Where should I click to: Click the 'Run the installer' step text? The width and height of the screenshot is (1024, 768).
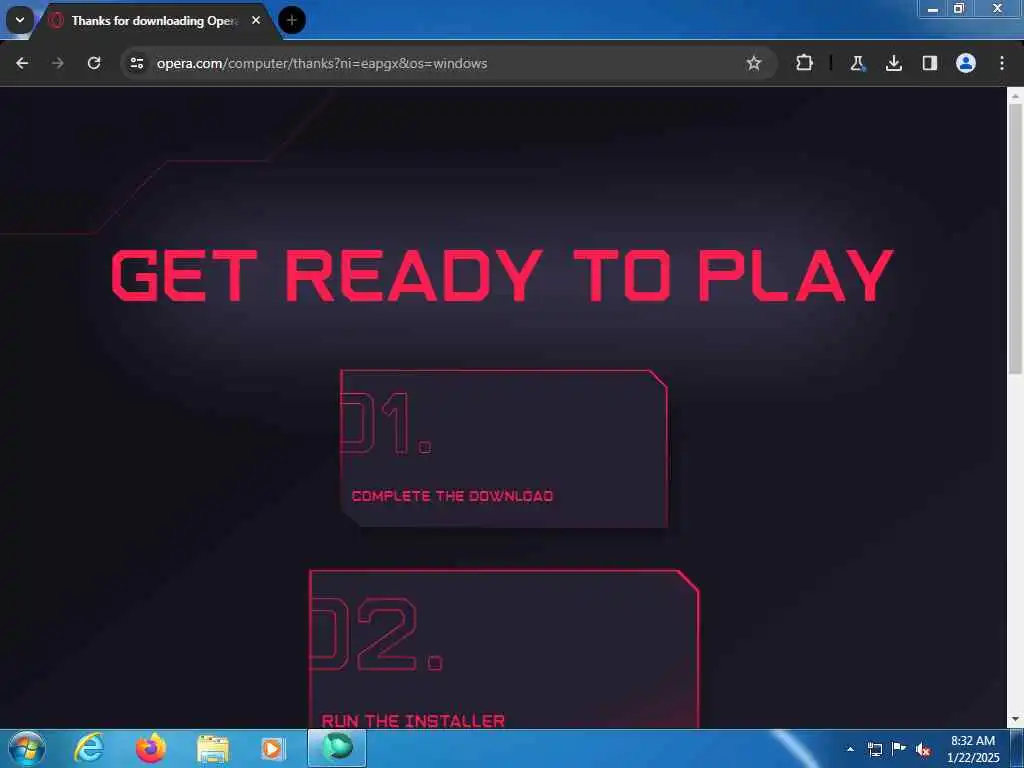pos(413,721)
